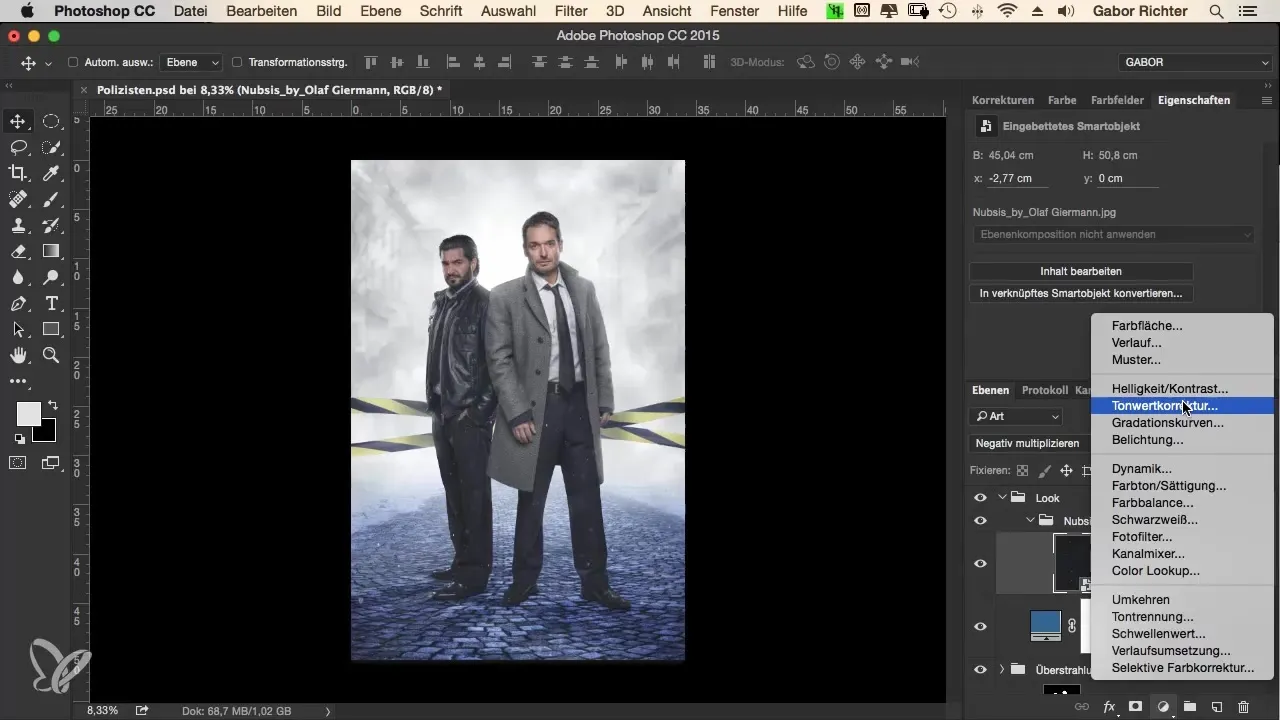Open the Negativ multiplizieren blend mode dropdown
1280x720 pixels.
pyautogui.click(x=1029, y=443)
